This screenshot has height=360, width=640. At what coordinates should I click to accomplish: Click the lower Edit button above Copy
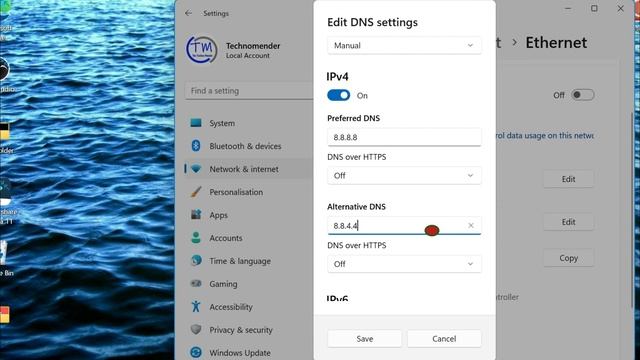click(x=568, y=222)
